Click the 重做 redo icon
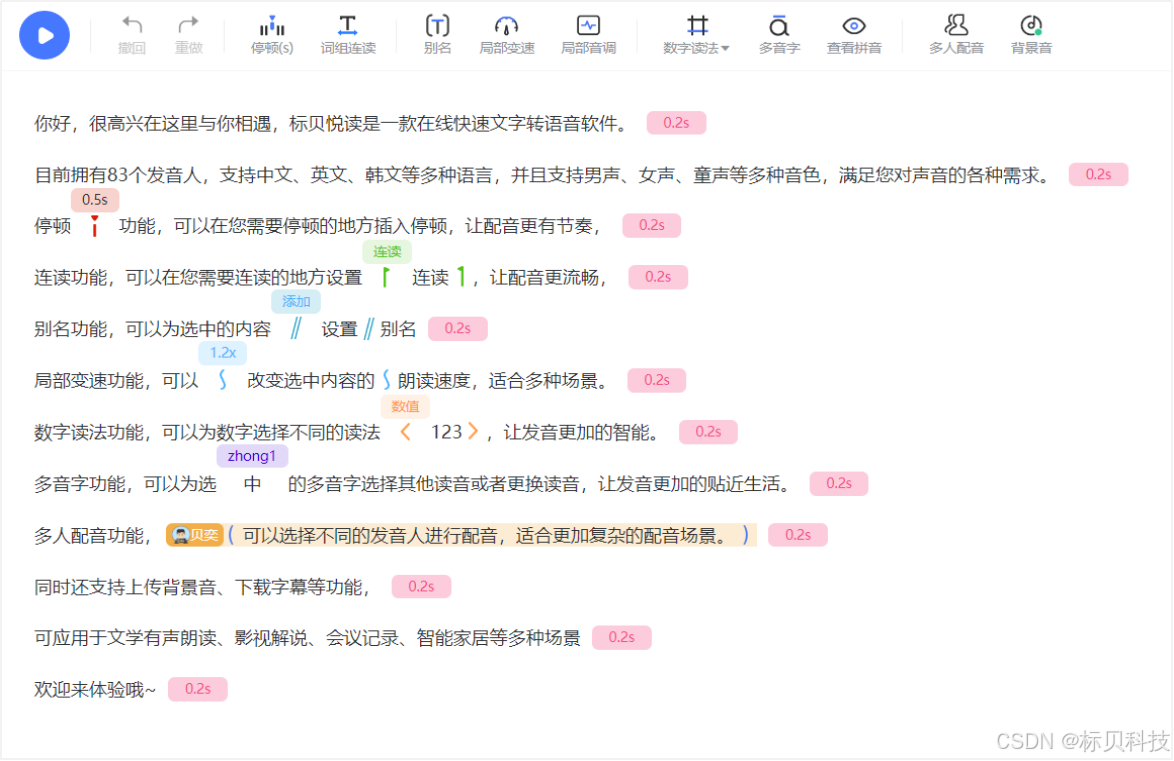 point(189,35)
